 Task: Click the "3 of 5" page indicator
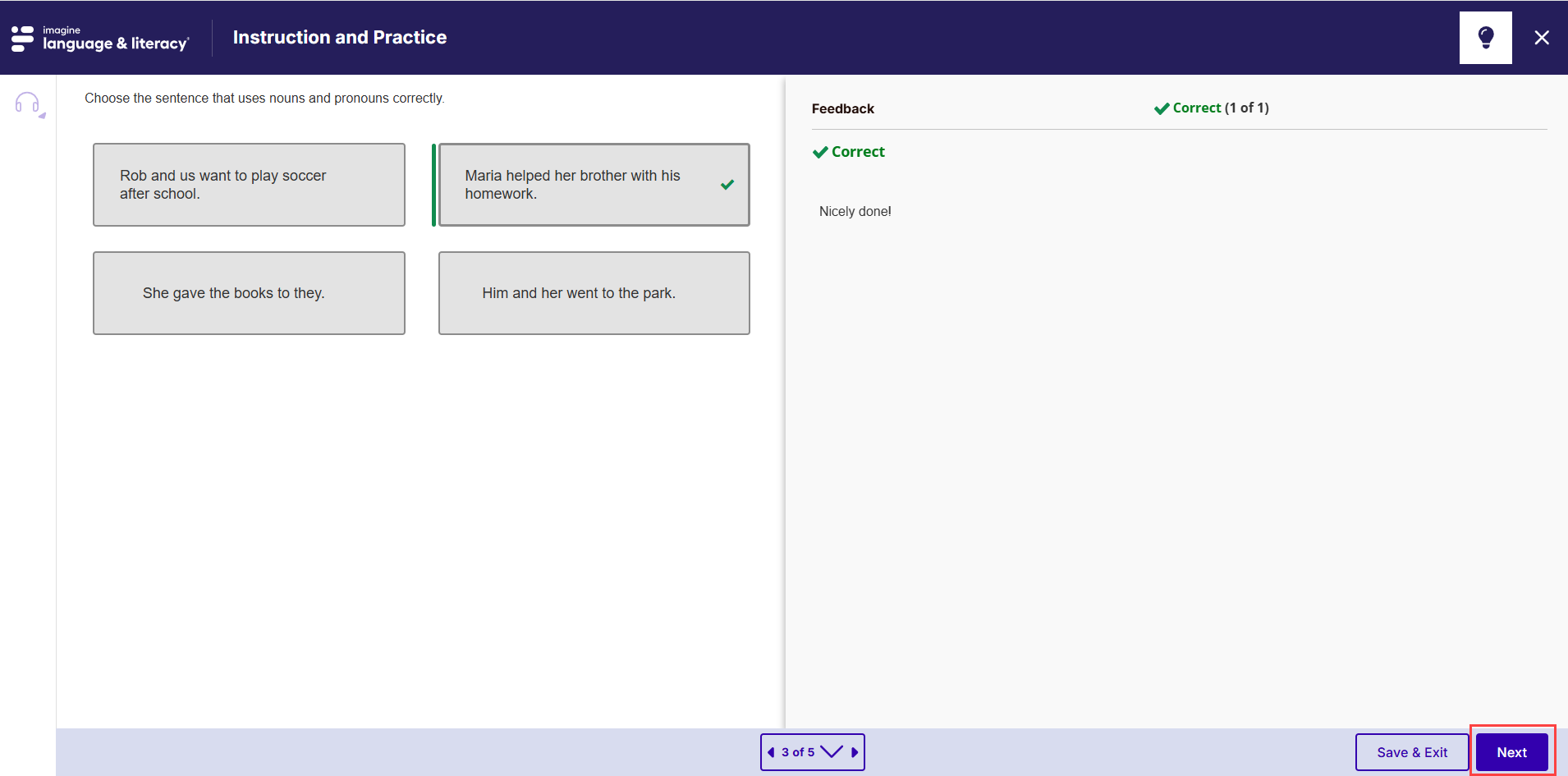[797, 752]
